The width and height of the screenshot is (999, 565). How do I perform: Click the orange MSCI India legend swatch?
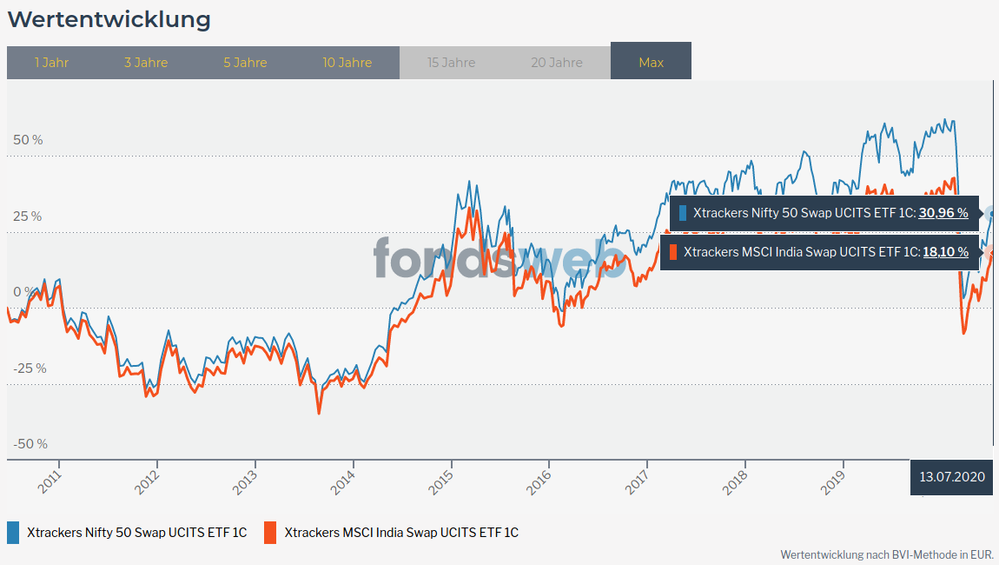269,532
